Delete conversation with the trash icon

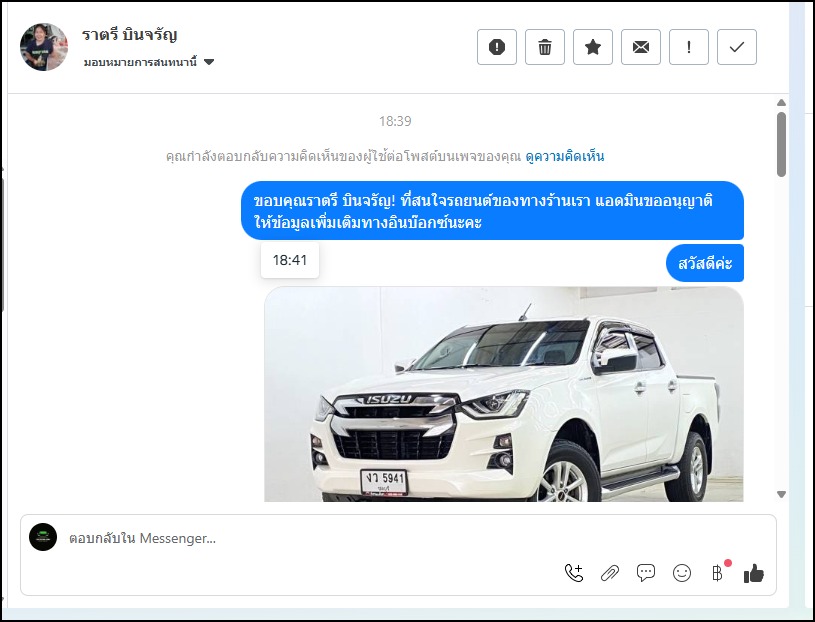545,47
